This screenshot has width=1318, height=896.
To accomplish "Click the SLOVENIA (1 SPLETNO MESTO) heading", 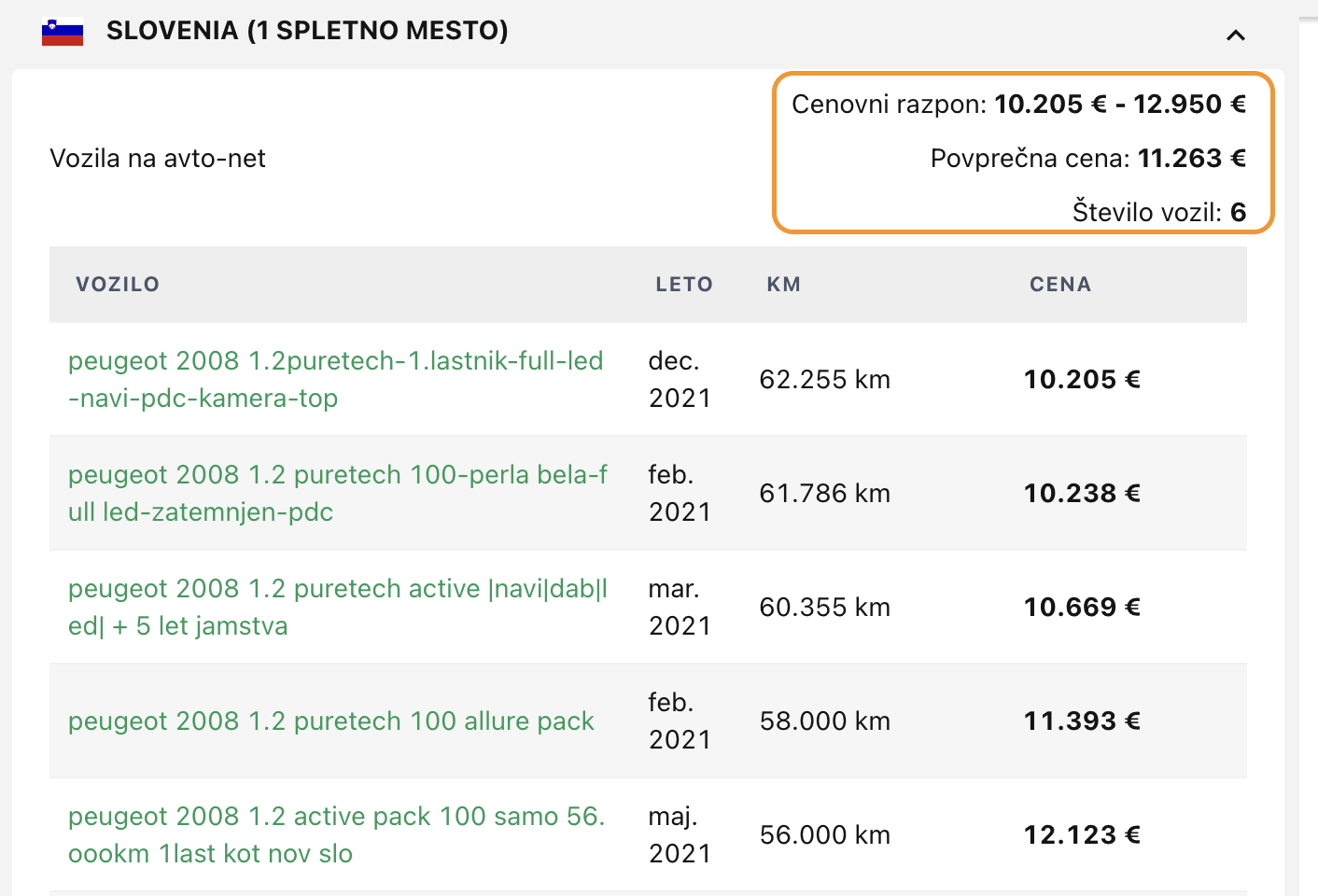I will click(x=307, y=31).
